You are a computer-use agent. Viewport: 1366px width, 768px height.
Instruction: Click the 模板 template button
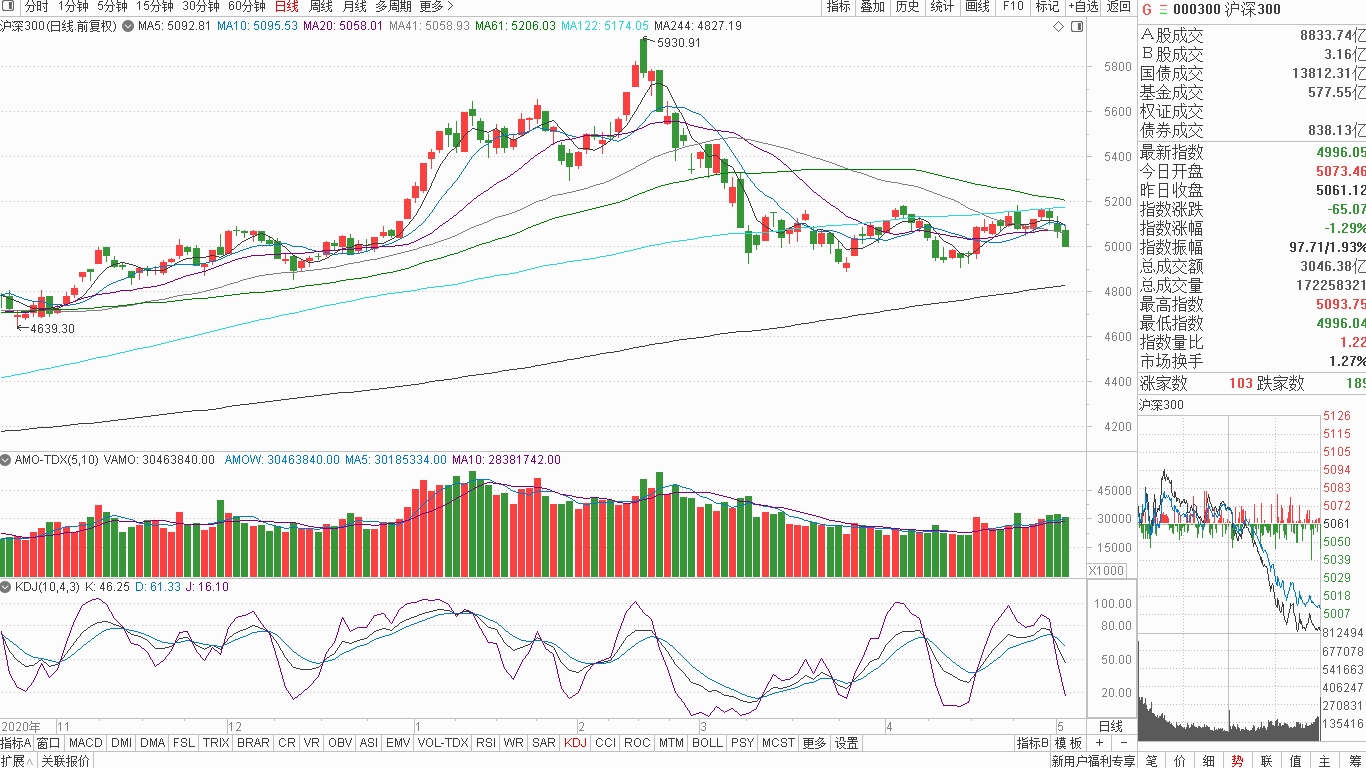pyautogui.click(x=1069, y=743)
